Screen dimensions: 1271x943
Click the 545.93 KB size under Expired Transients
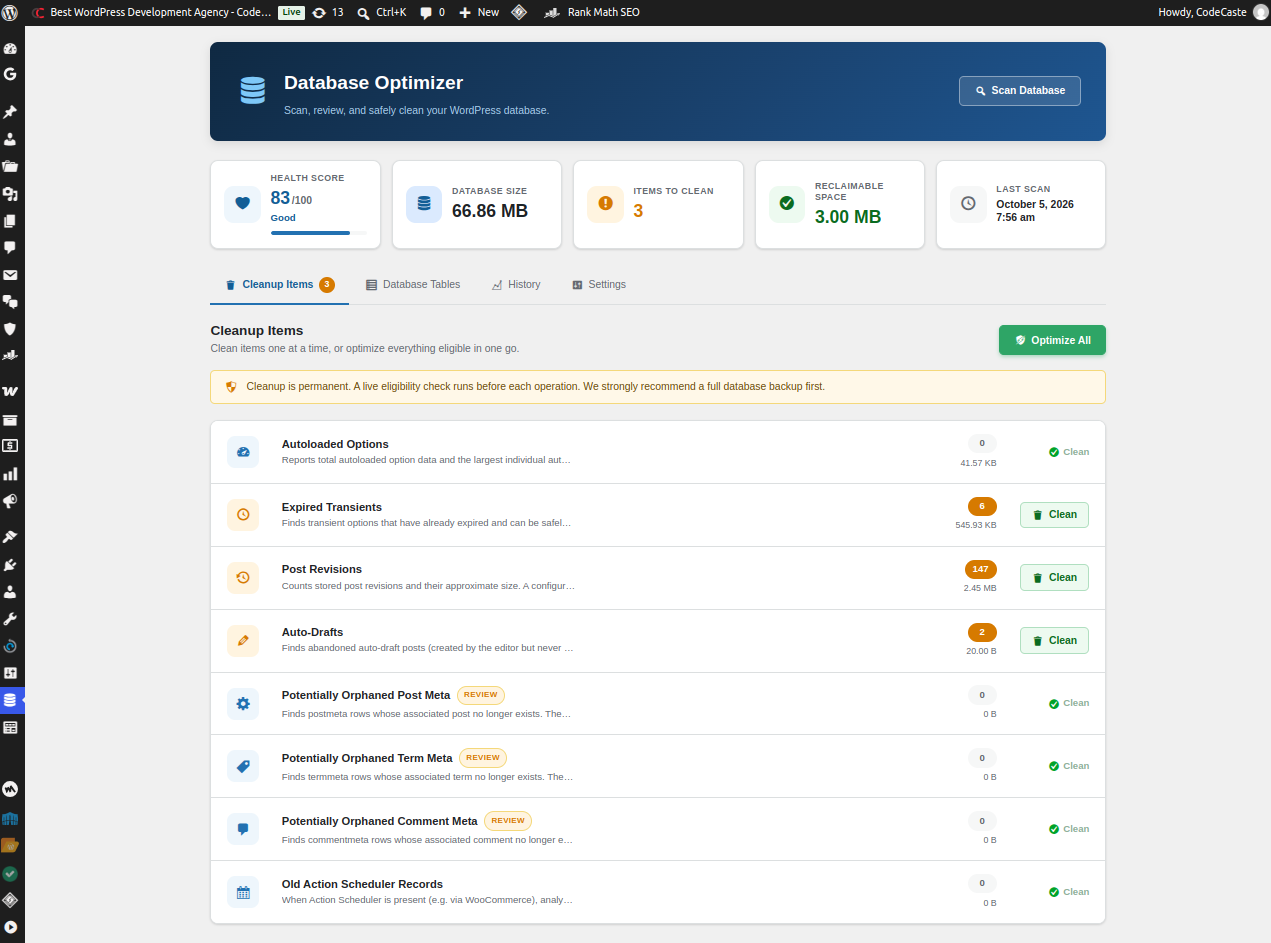976,525
